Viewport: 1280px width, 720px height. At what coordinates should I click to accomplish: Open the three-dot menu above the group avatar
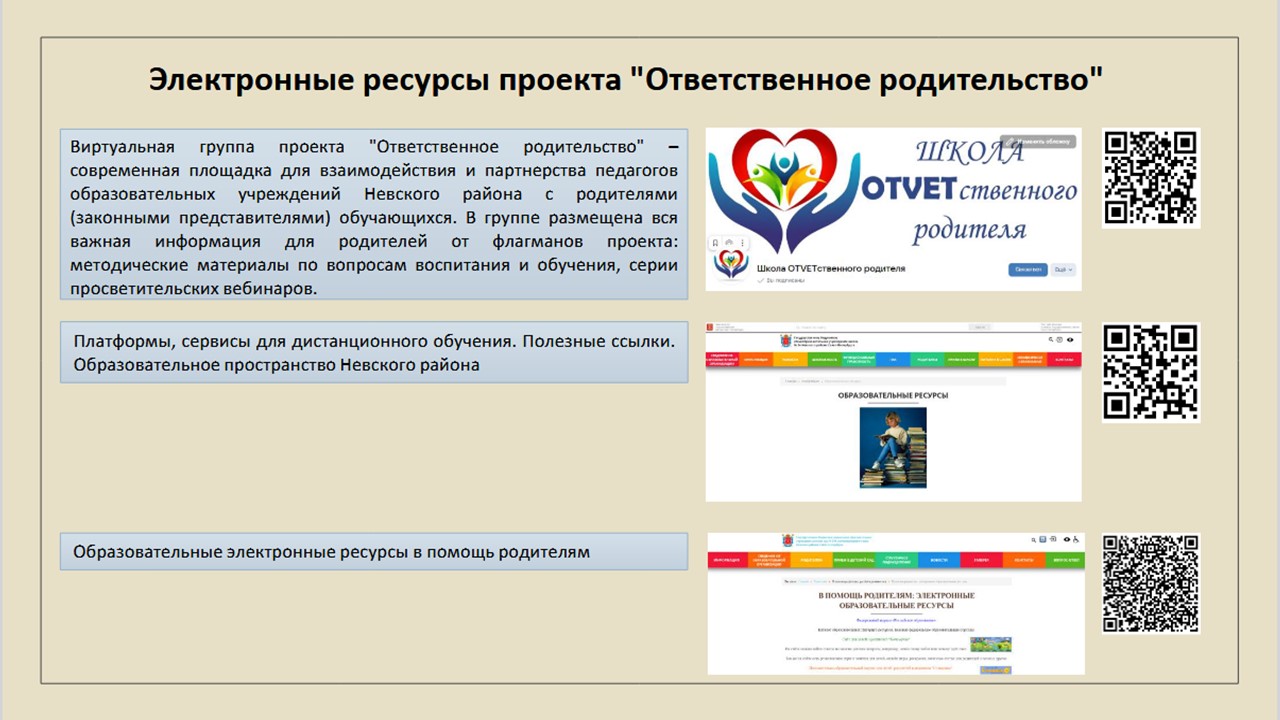click(x=743, y=243)
